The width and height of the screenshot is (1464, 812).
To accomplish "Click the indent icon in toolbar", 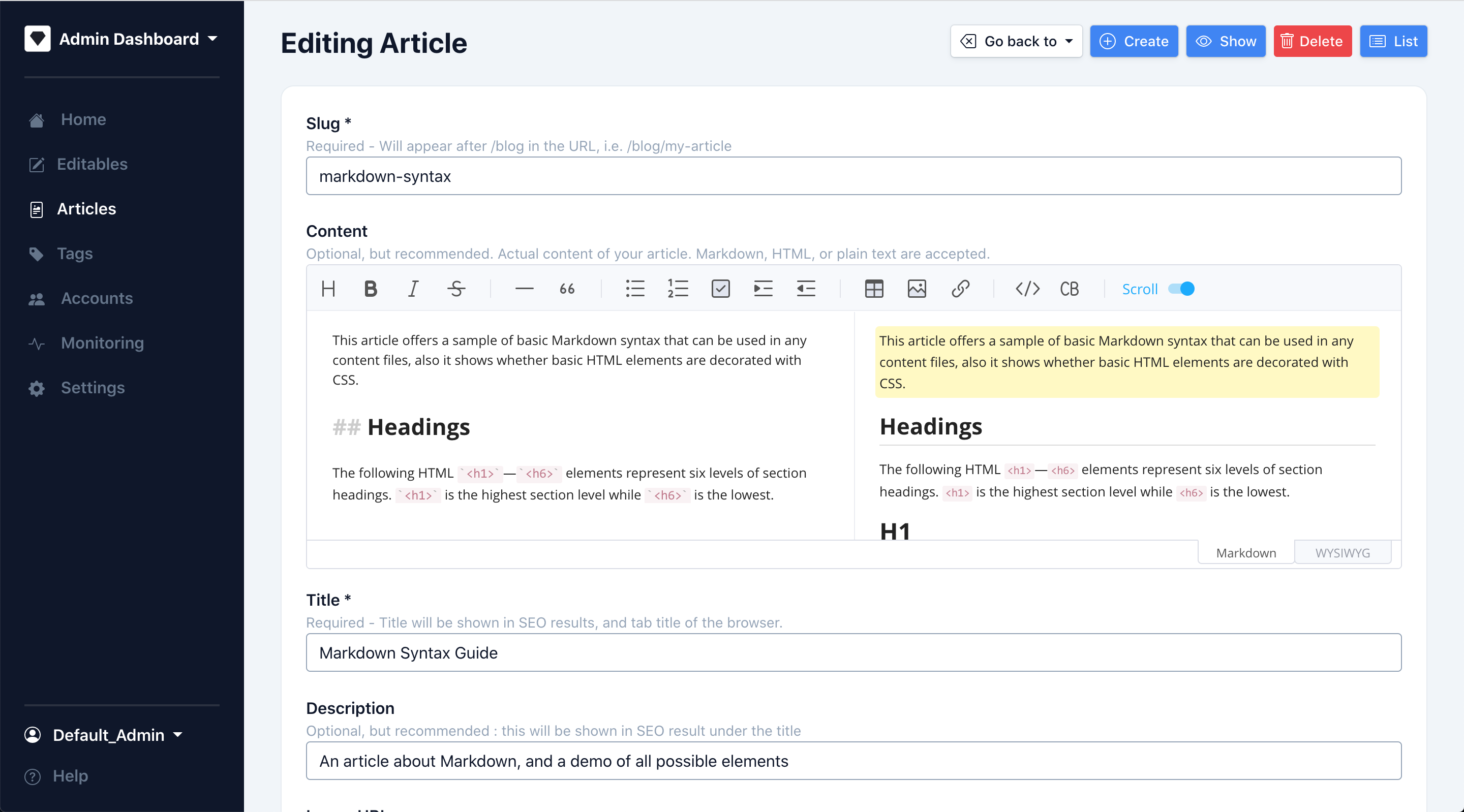I will coord(763,289).
